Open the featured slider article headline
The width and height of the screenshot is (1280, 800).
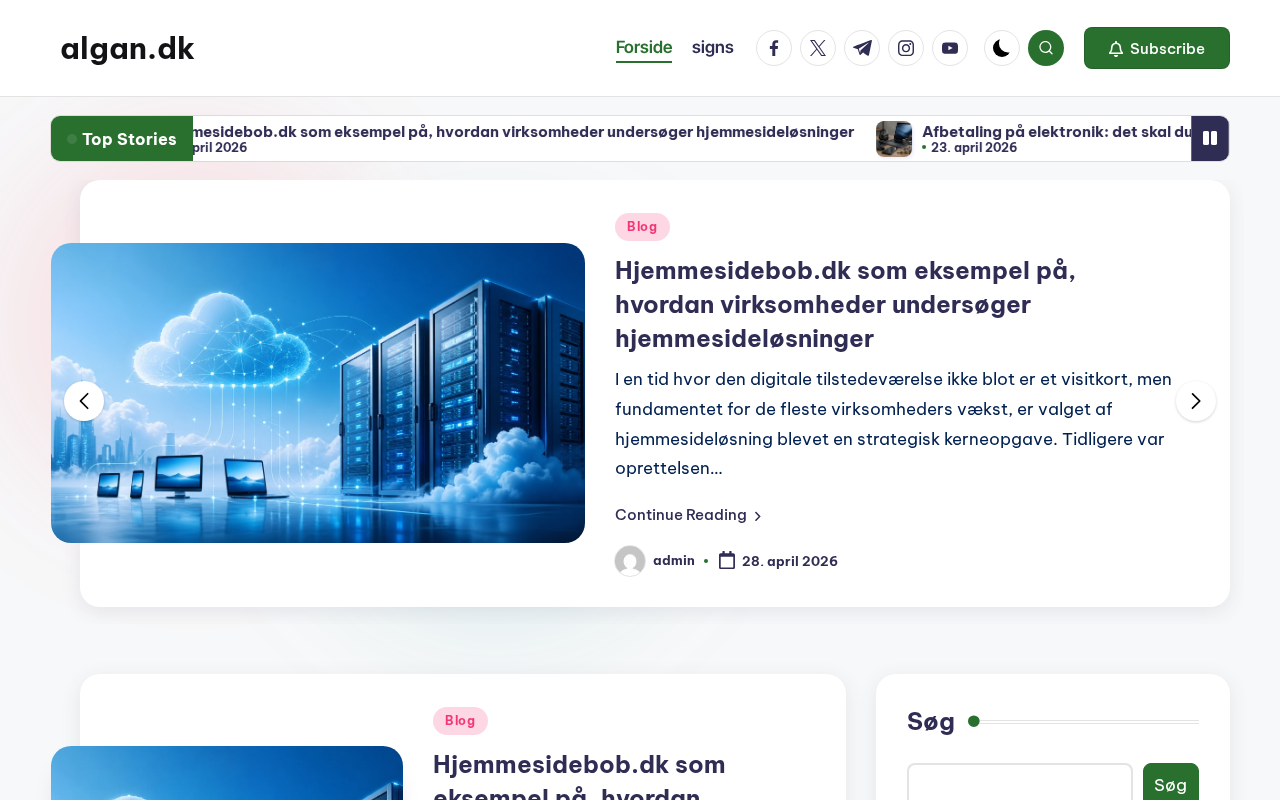pyautogui.click(x=845, y=304)
